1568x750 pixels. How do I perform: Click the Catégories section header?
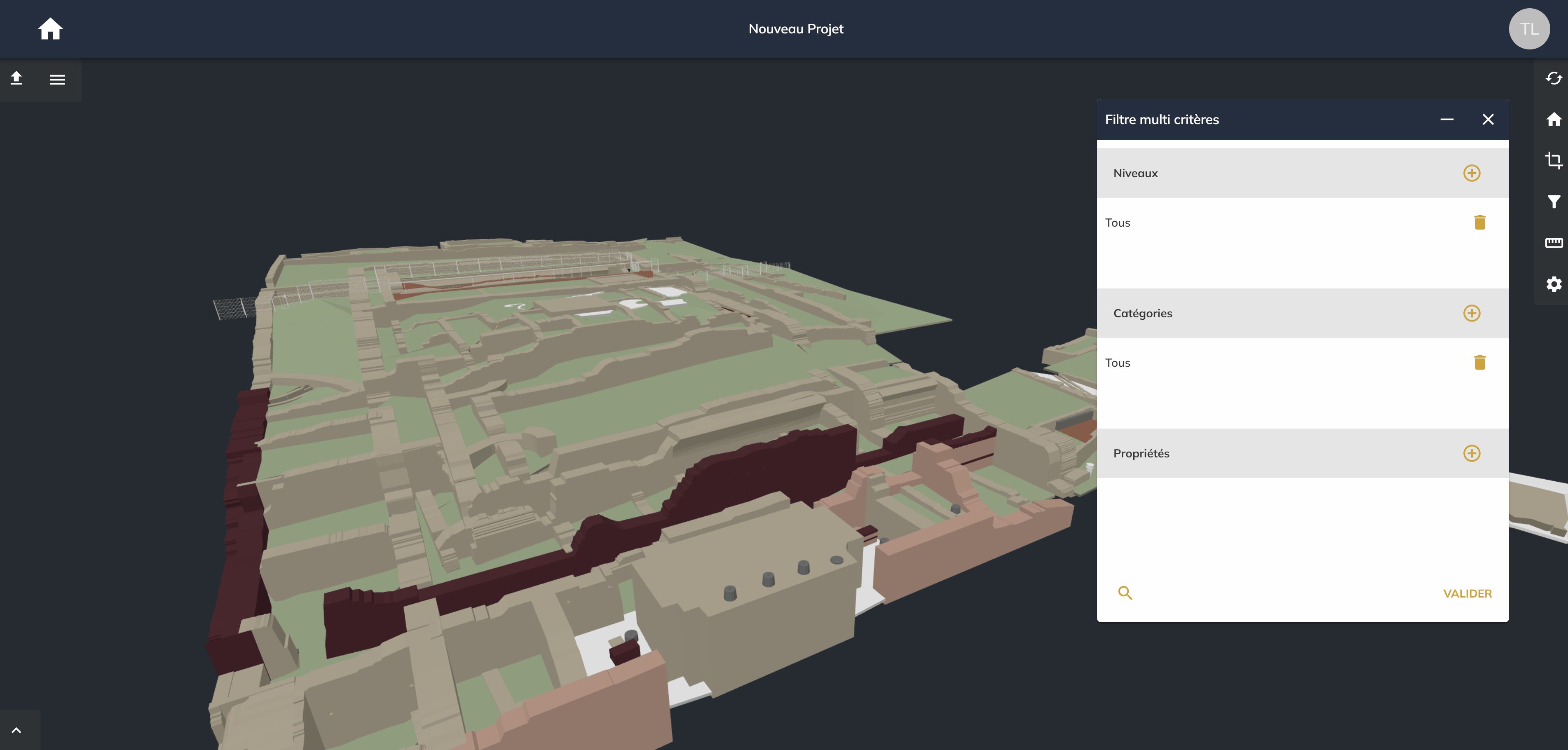click(x=1302, y=313)
